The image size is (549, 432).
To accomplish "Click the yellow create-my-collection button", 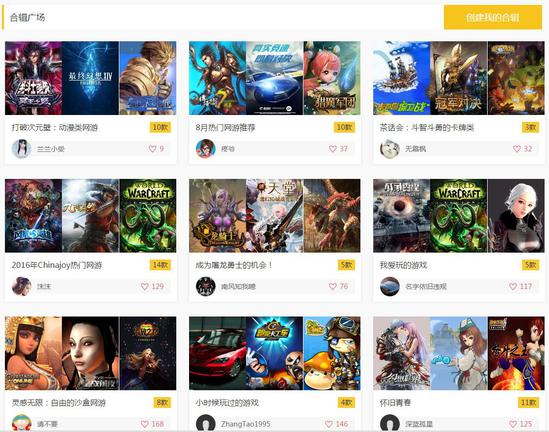I will coord(493,17).
